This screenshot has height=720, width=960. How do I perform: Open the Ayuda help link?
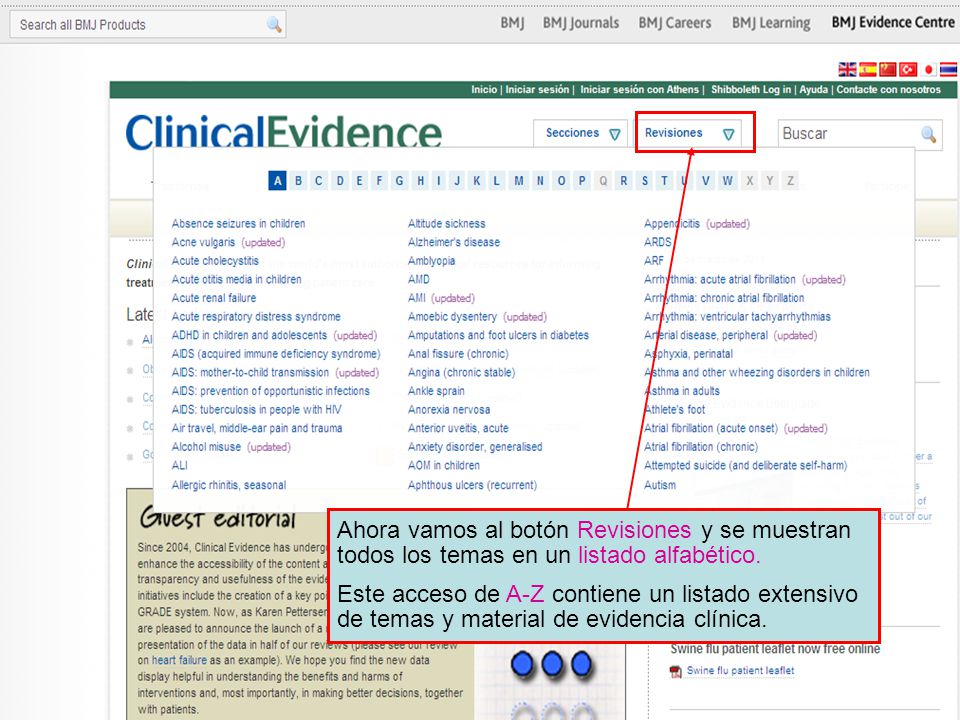(813, 89)
